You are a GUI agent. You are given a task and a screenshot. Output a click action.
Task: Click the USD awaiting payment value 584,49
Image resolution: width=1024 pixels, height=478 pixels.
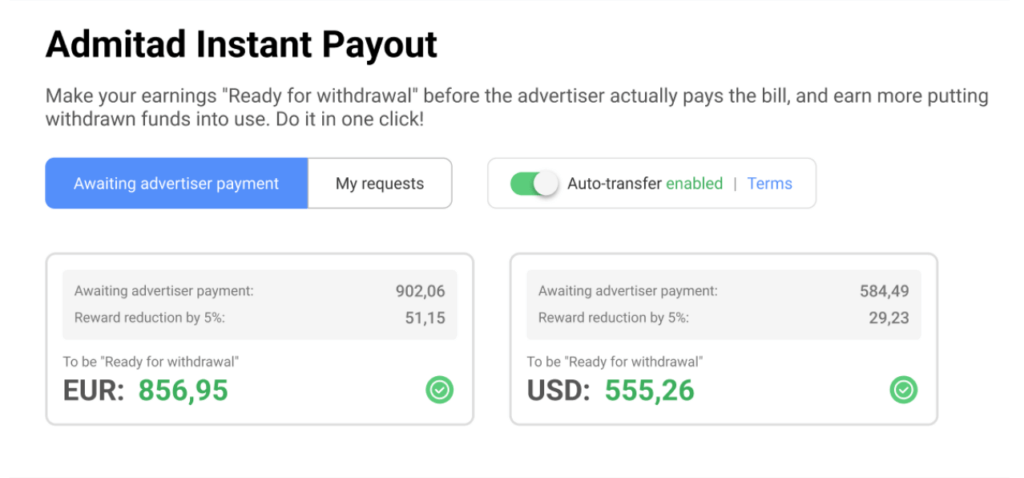884,291
